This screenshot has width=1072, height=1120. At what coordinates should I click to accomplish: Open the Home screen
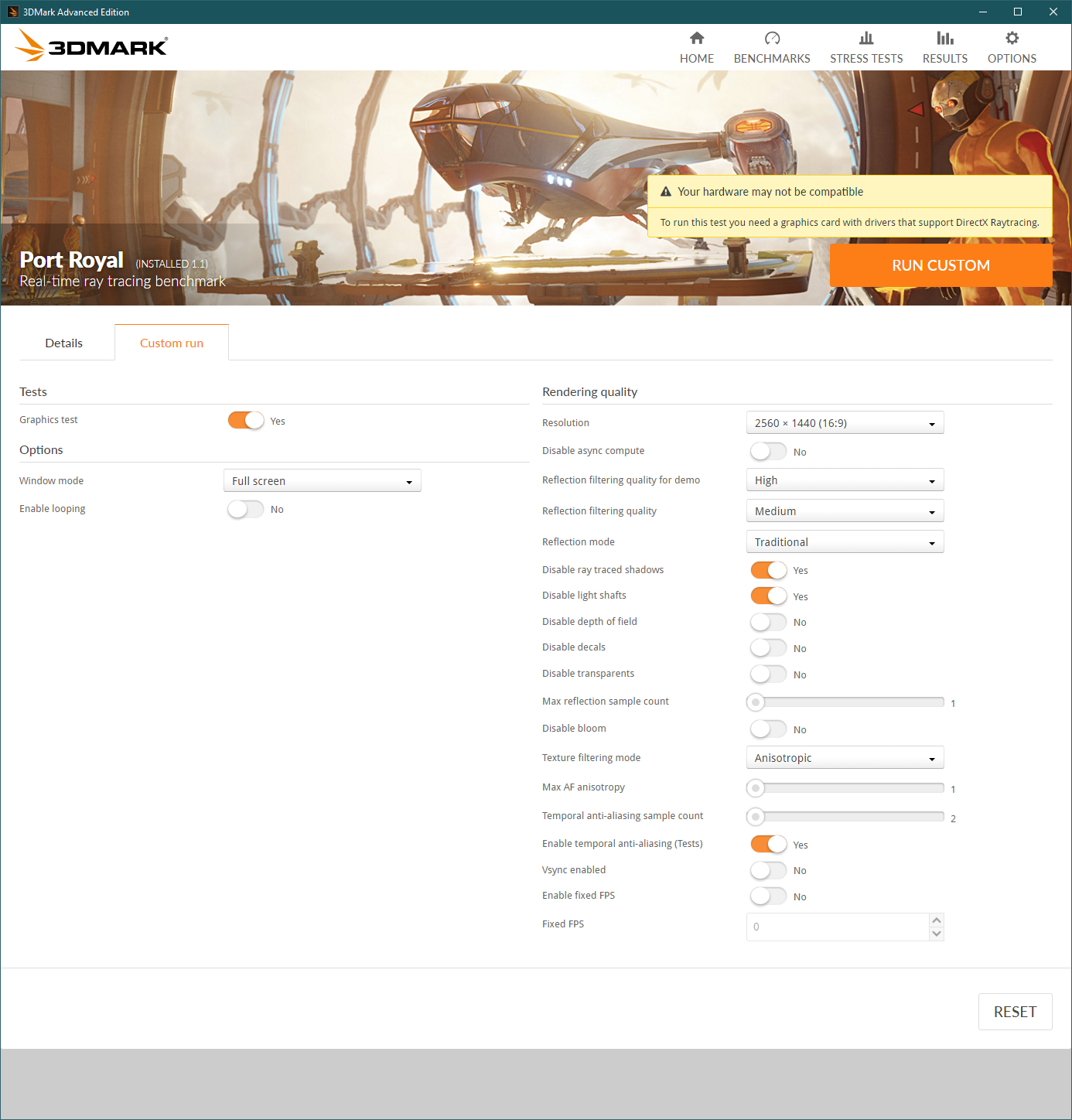[696, 46]
